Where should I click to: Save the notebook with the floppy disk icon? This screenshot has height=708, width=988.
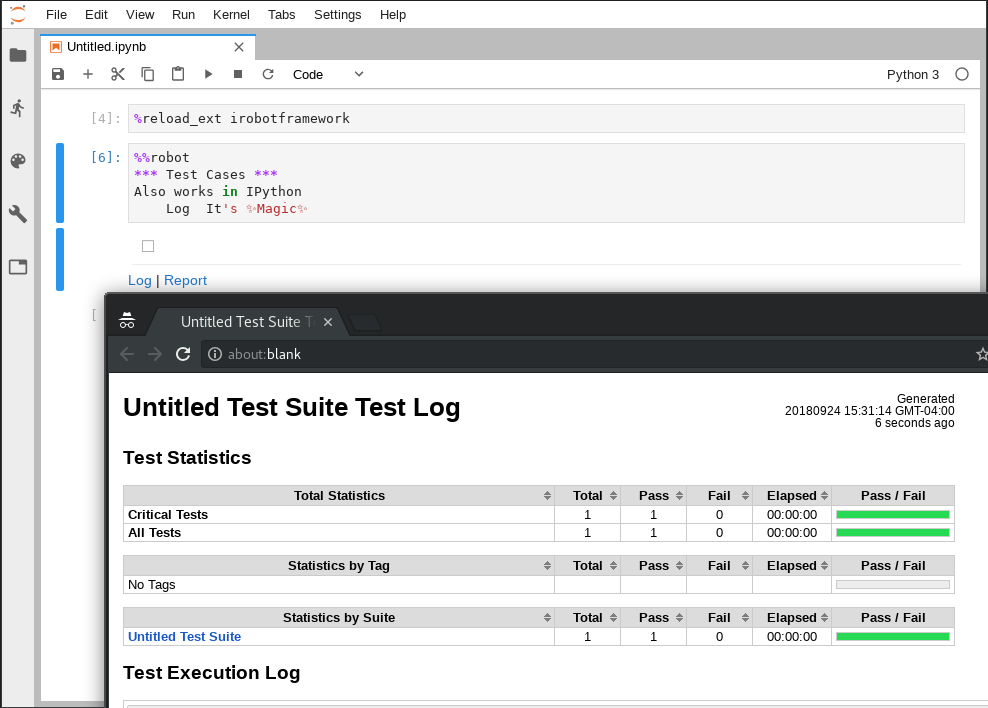58,74
